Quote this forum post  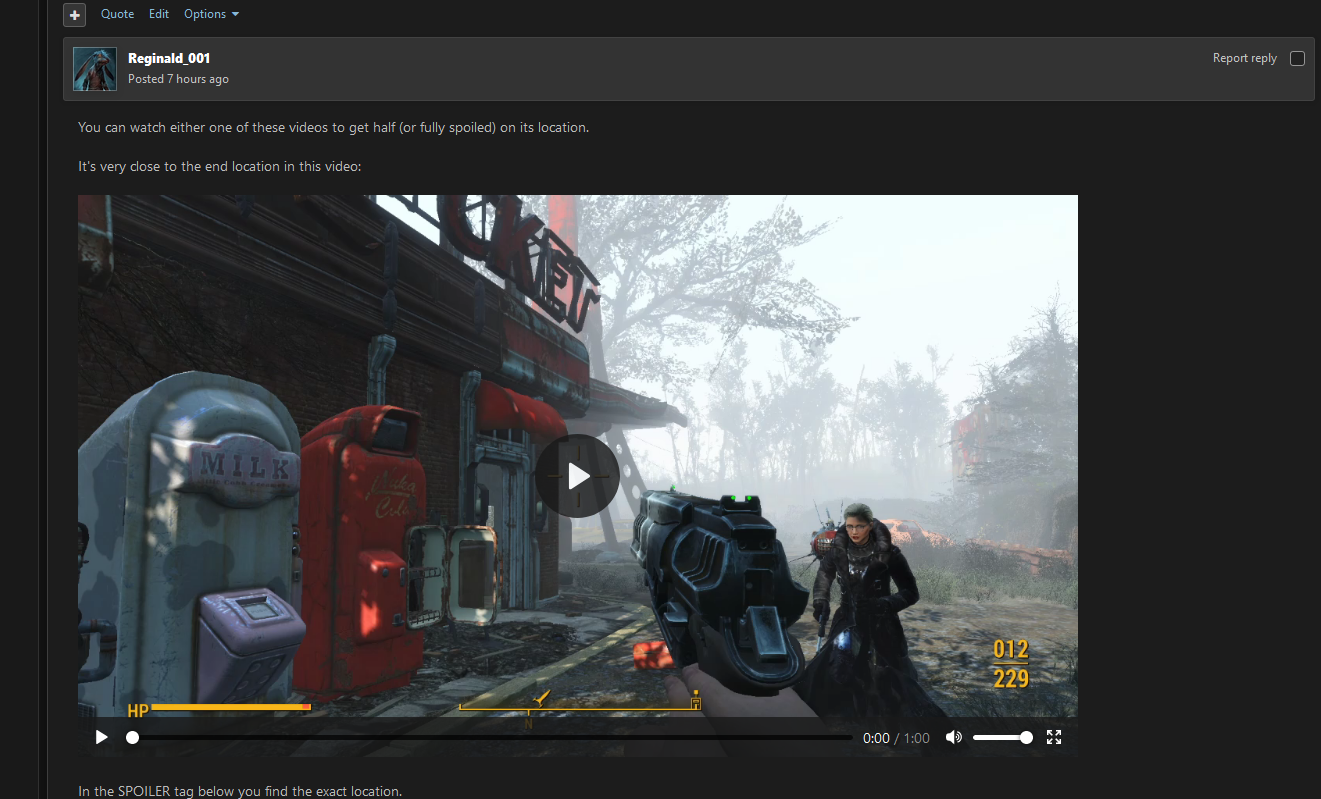[117, 14]
